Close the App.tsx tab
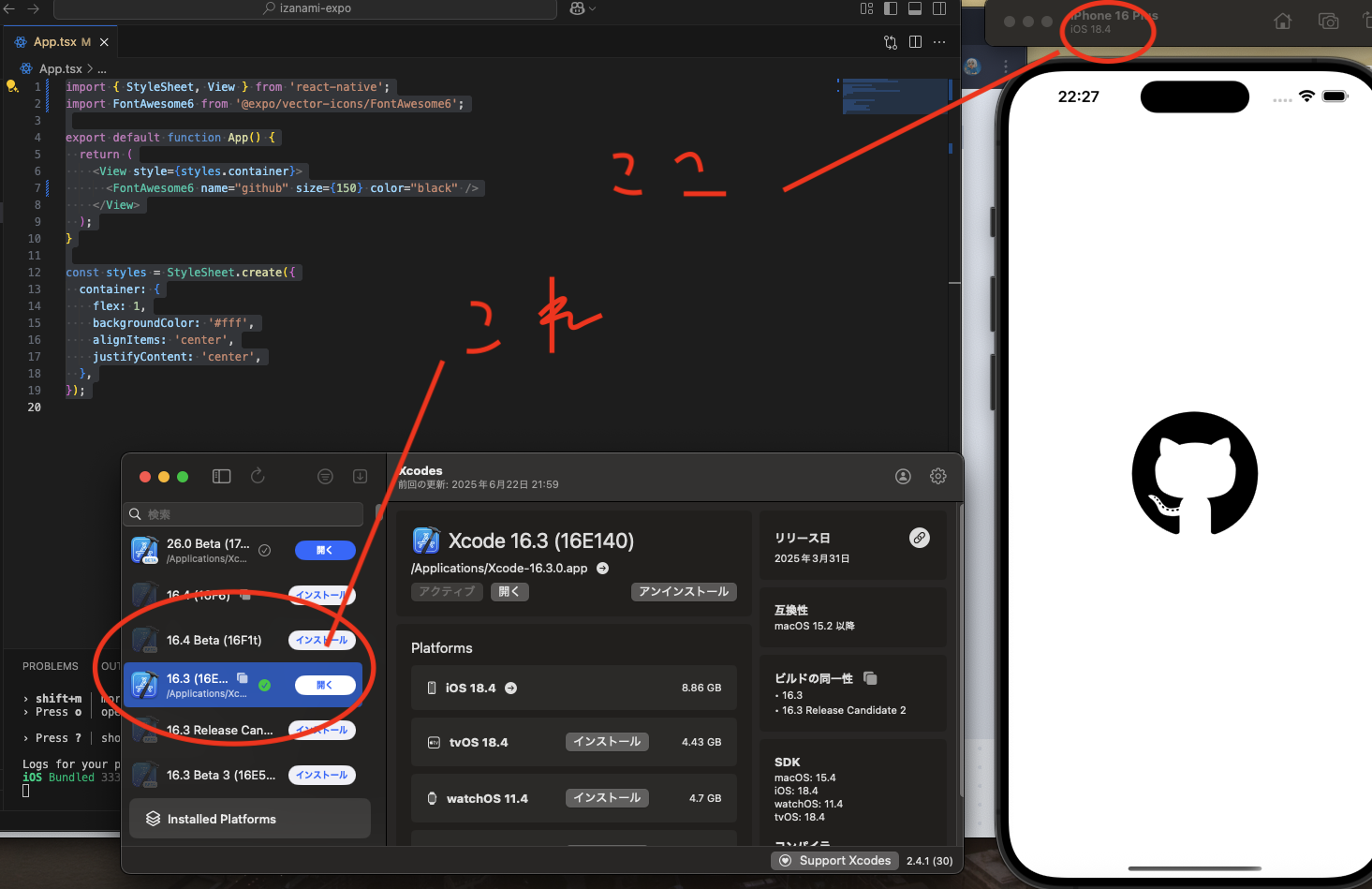 [104, 42]
